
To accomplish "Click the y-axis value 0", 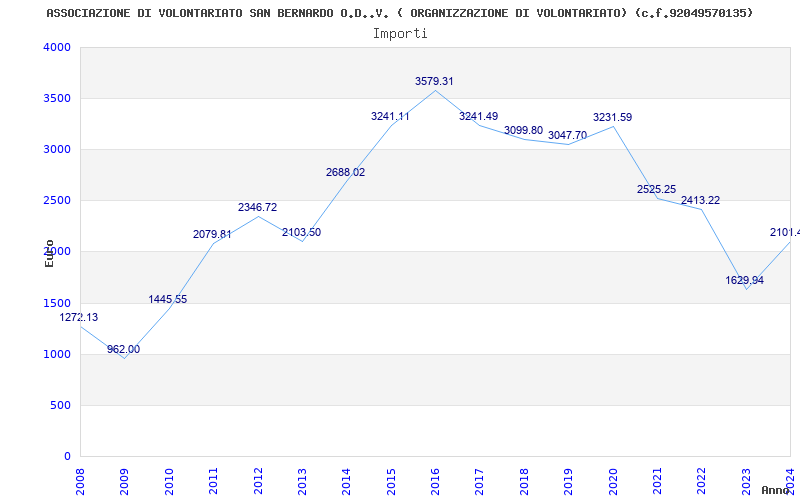I will point(67,457).
